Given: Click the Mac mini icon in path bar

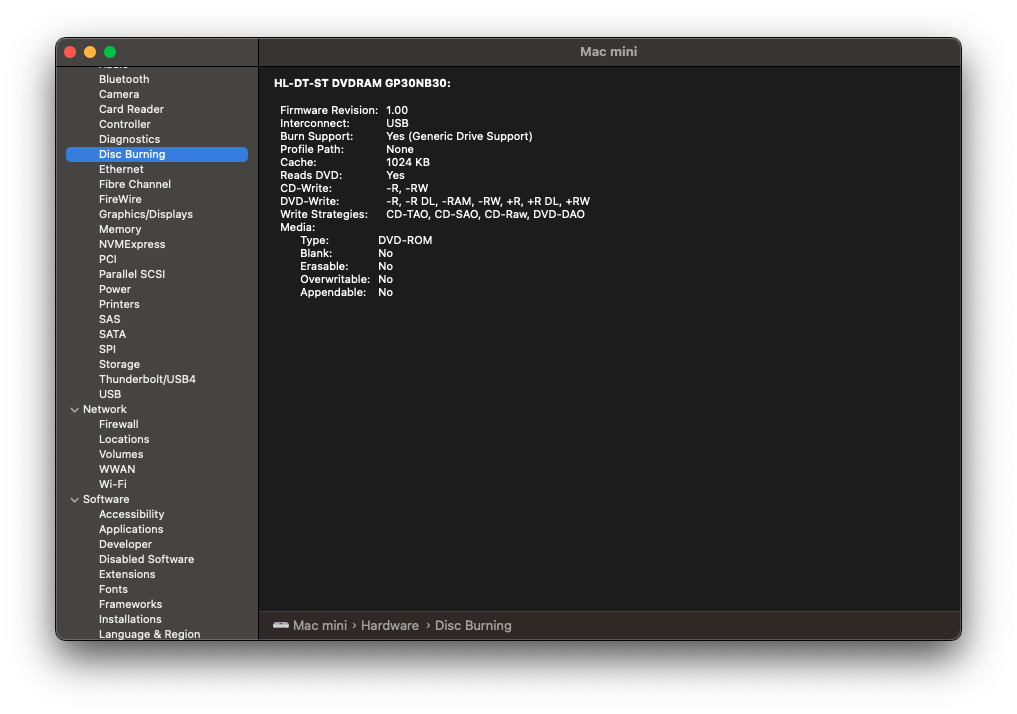Looking at the screenshot, I should pyautogui.click(x=281, y=625).
